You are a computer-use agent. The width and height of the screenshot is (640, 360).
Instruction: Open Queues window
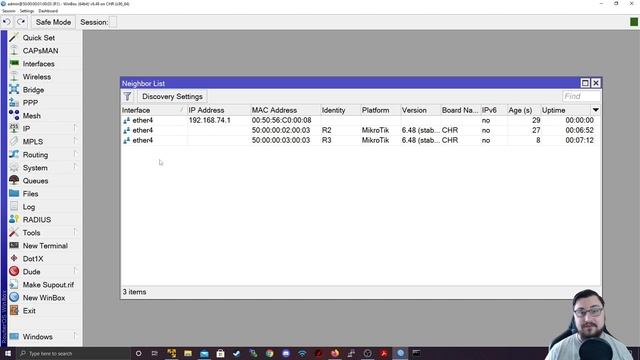pos(35,180)
